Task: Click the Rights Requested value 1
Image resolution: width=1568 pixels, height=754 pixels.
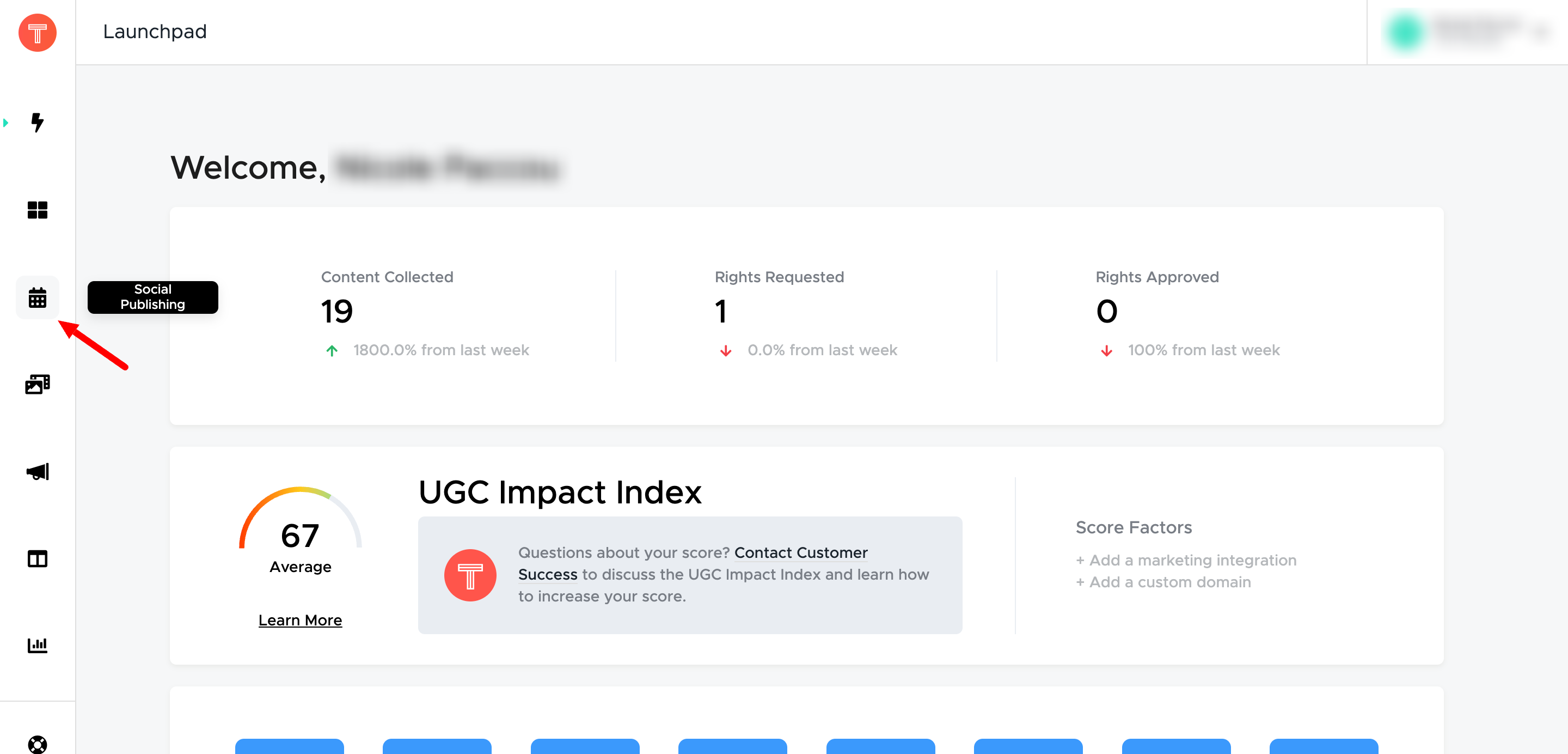Action: pyautogui.click(x=721, y=312)
